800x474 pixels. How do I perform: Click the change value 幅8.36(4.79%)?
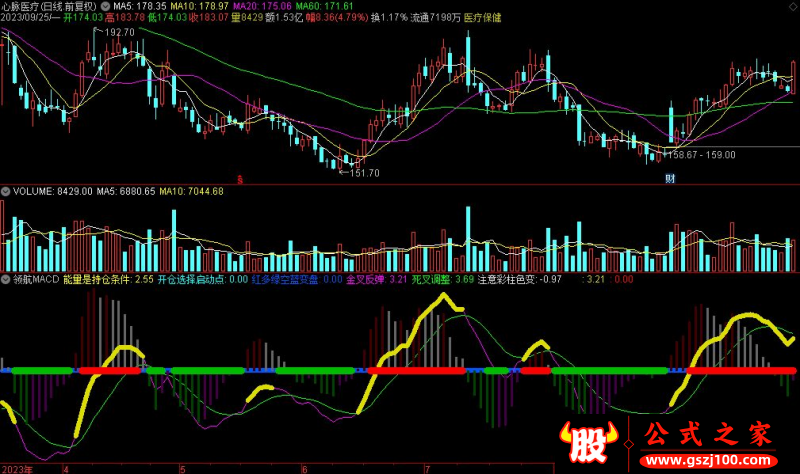coord(337,17)
